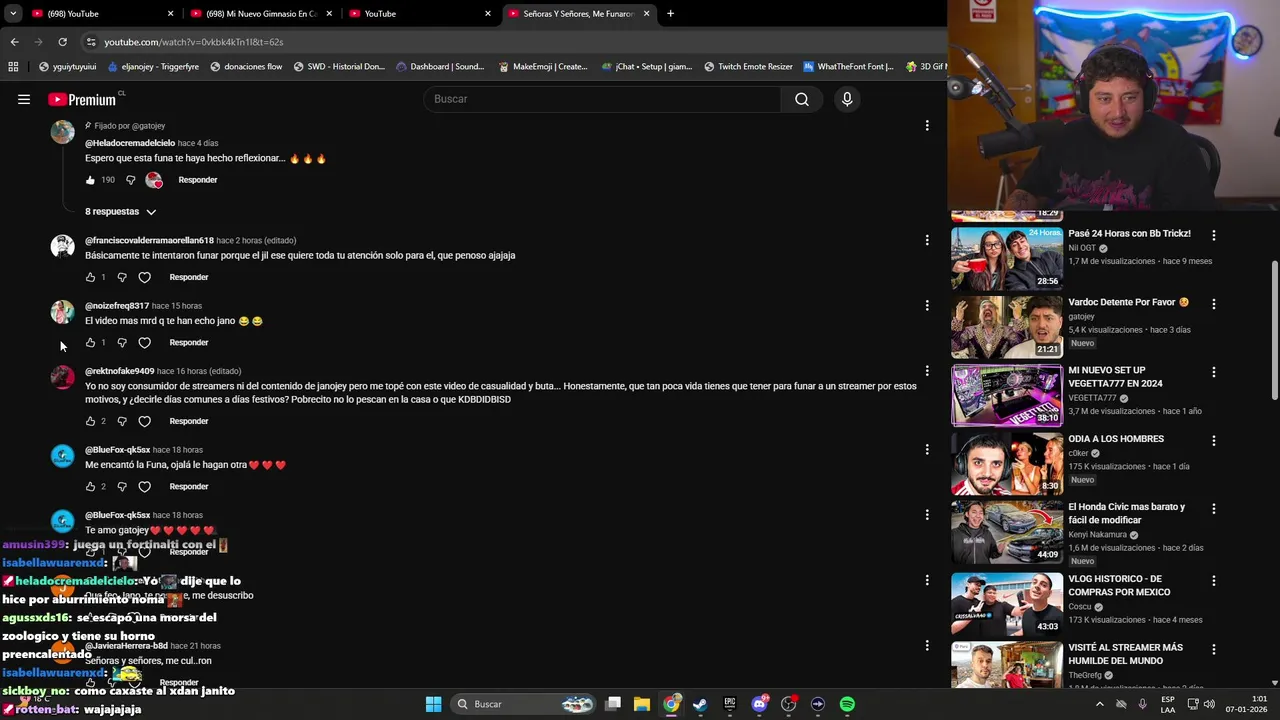
Task: Reply to the @rektnofake9409 comment
Action: (189, 421)
